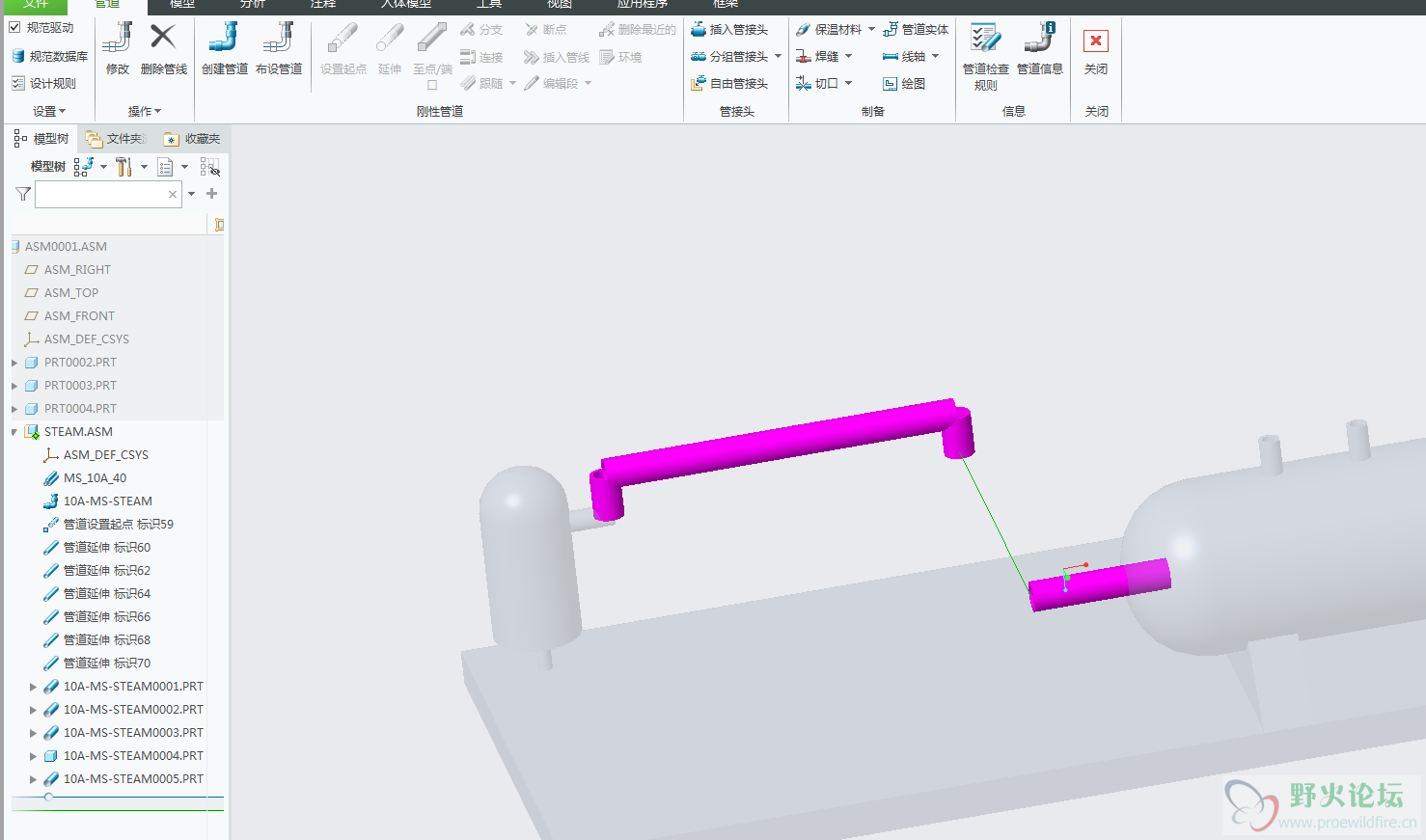Click the 创建管道 create pipe icon
This screenshot has width=1426, height=840.
tap(224, 39)
